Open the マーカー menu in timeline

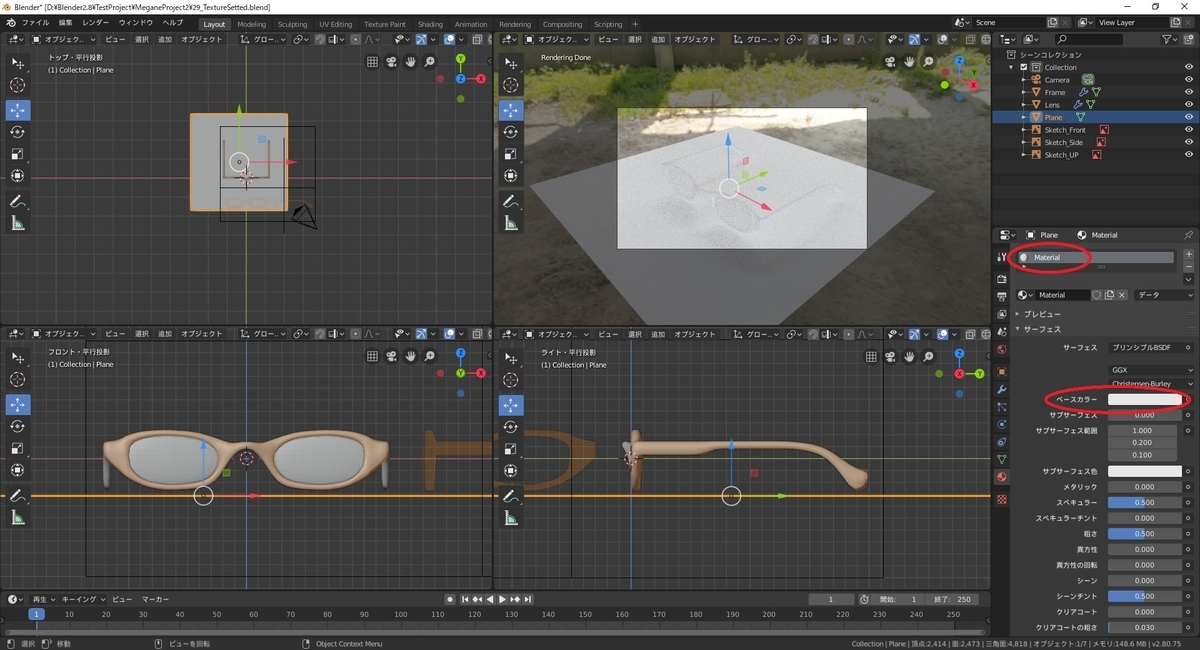point(155,599)
